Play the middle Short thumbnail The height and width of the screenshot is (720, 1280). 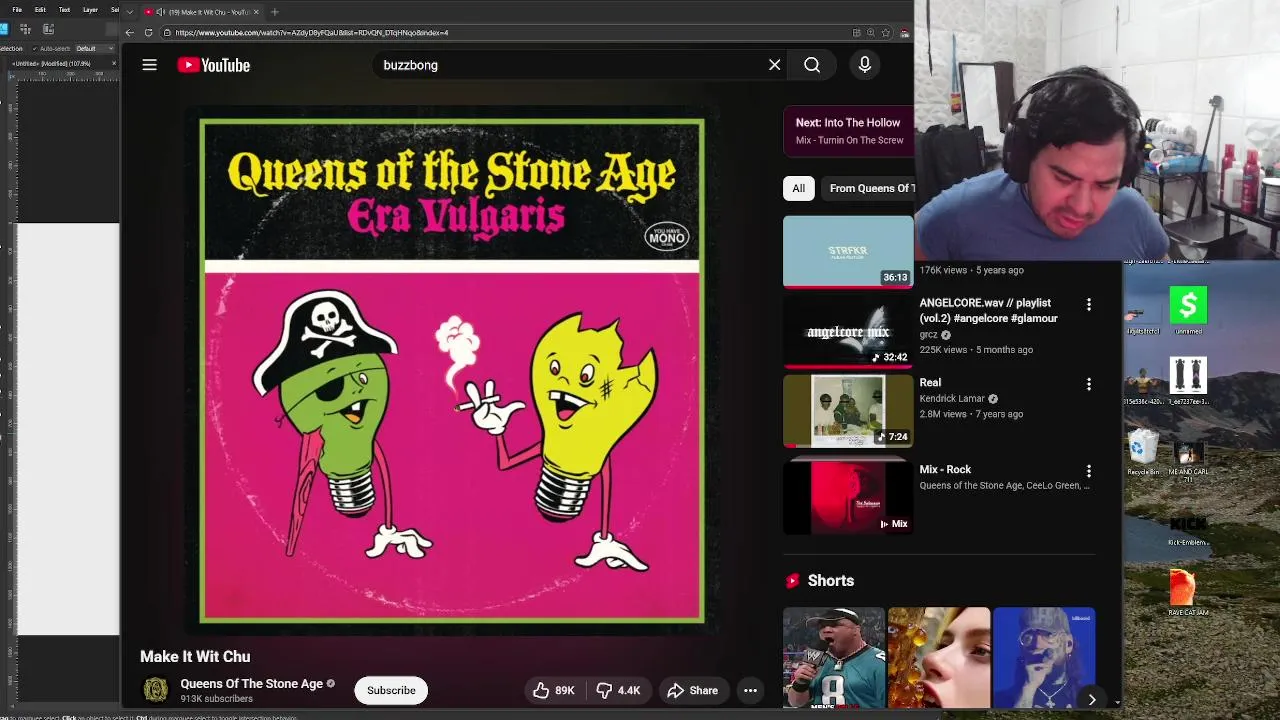(939, 658)
